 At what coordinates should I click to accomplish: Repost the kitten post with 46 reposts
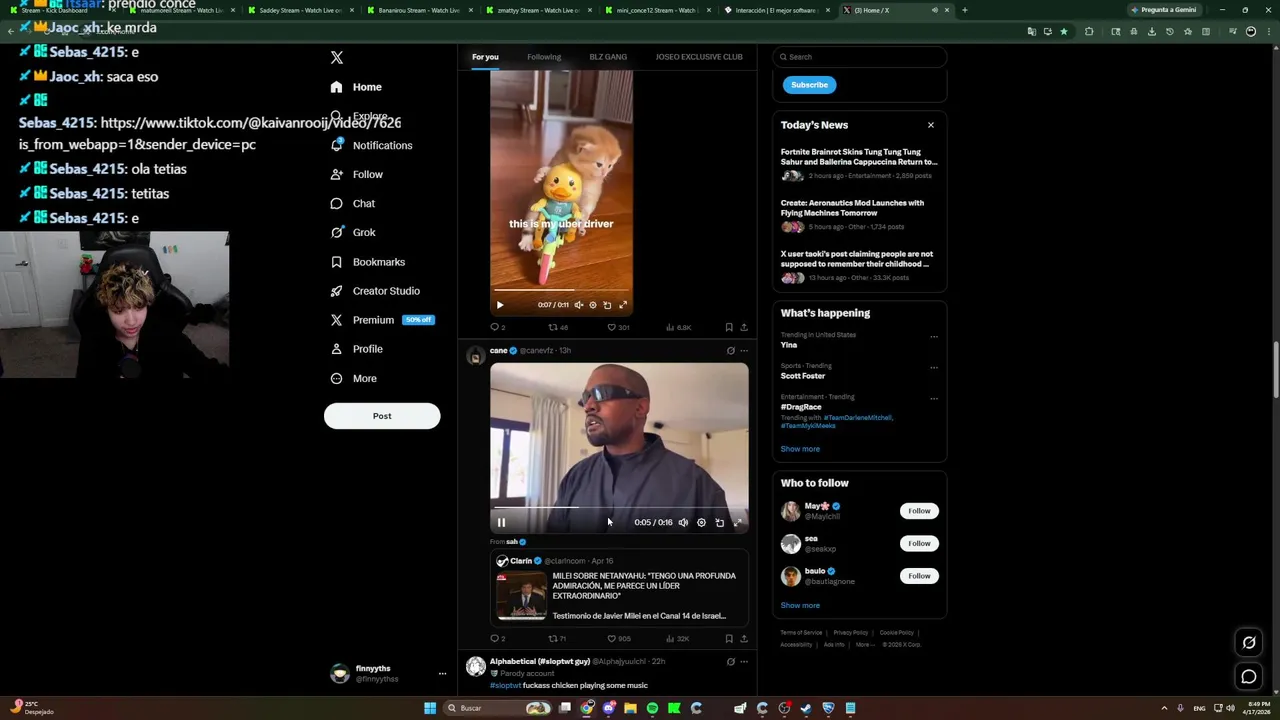(x=558, y=327)
